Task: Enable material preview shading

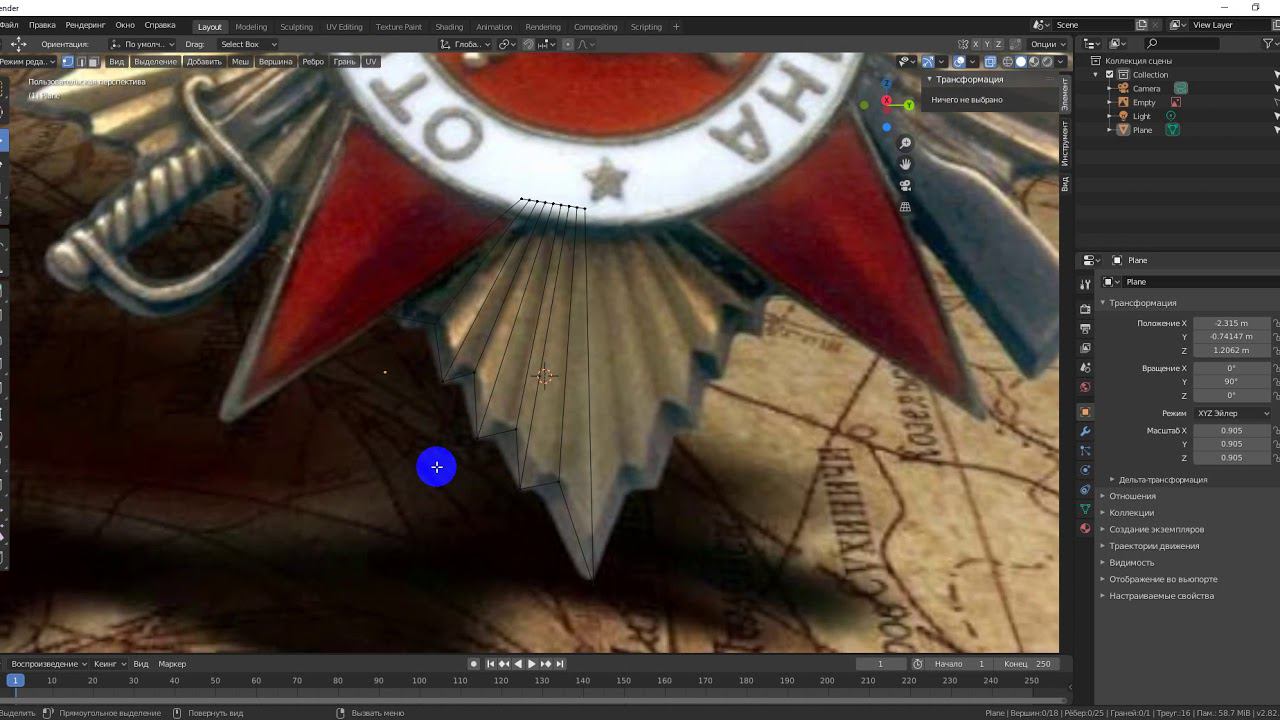Action: [1033, 62]
